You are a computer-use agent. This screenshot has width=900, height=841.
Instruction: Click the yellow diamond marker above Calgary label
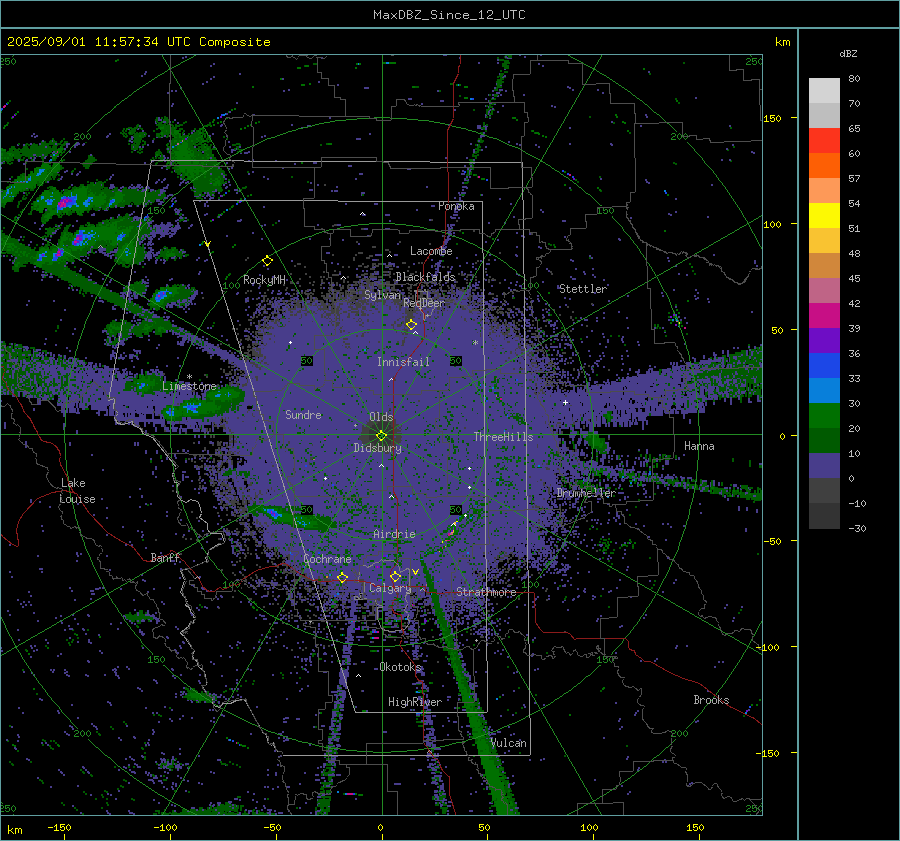pyautogui.click(x=395, y=576)
